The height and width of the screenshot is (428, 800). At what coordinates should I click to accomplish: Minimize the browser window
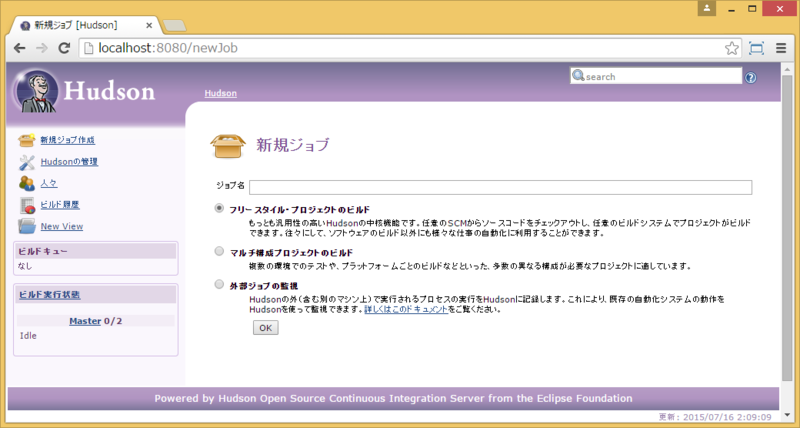coord(732,9)
